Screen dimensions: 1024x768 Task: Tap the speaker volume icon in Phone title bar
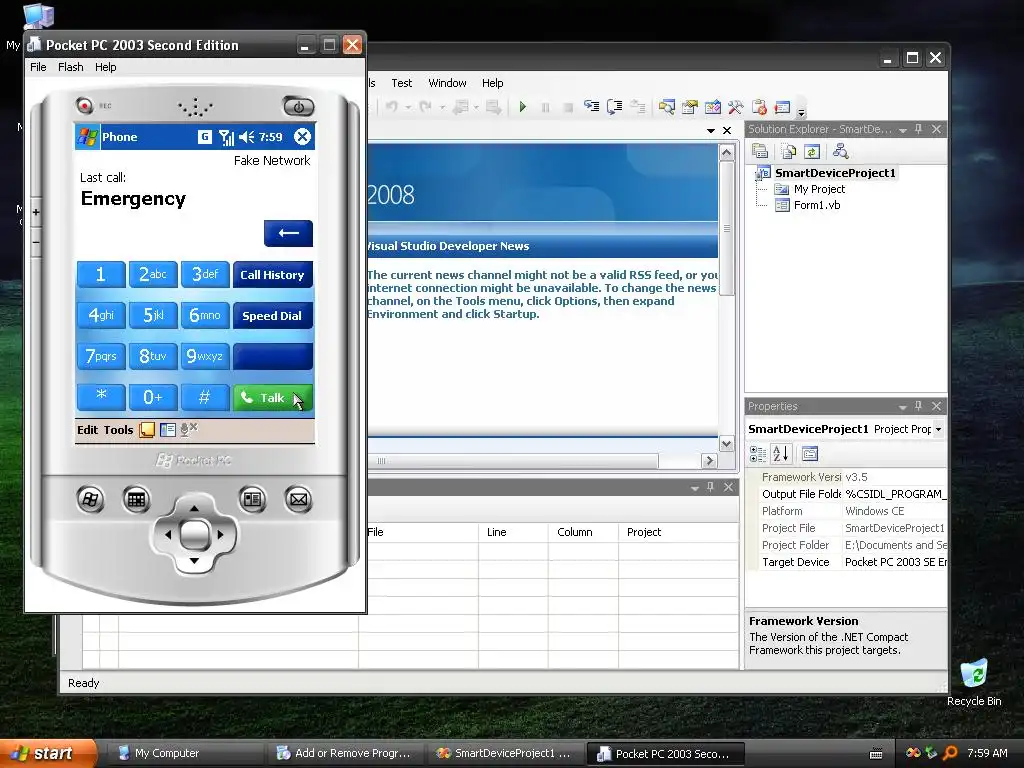[x=246, y=137]
